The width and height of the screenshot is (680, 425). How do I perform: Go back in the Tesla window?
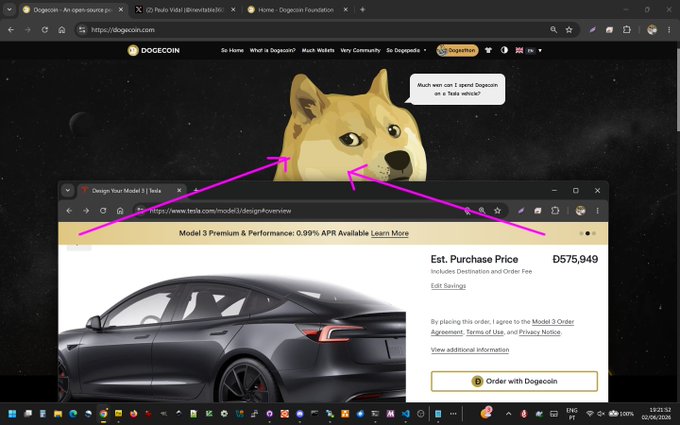click(69, 211)
